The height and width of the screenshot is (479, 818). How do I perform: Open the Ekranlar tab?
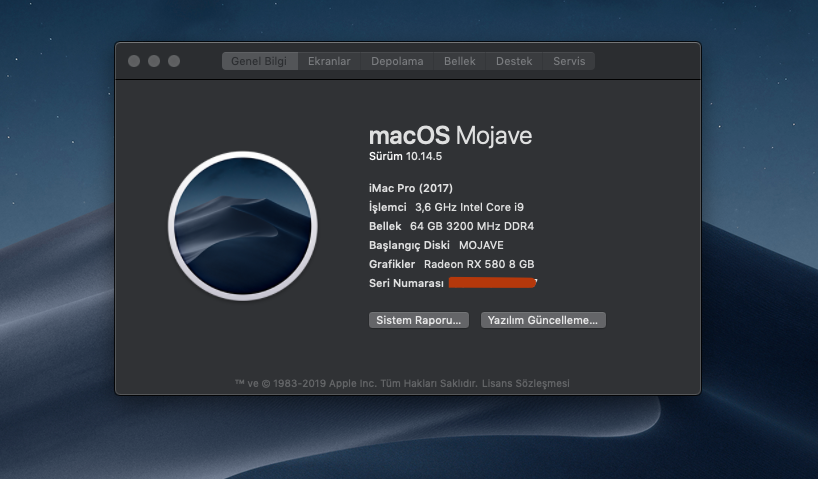click(329, 61)
